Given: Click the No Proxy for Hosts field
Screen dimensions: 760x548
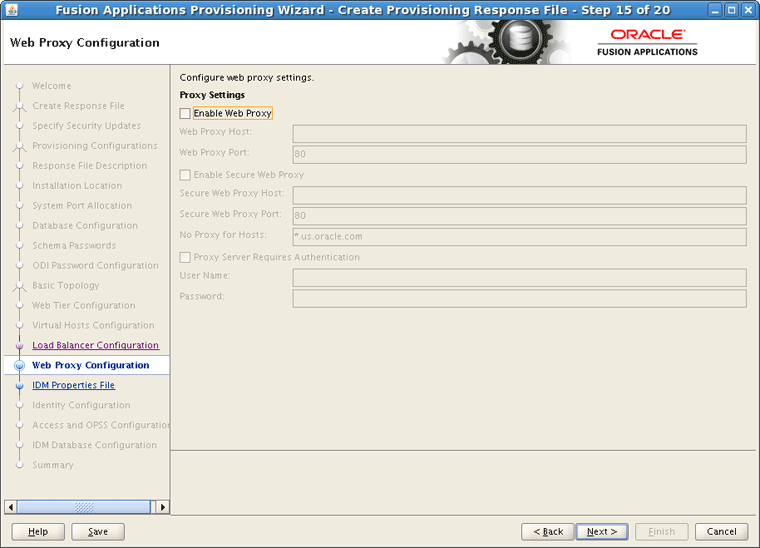Looking at the screenshot, I should point(519,237).
